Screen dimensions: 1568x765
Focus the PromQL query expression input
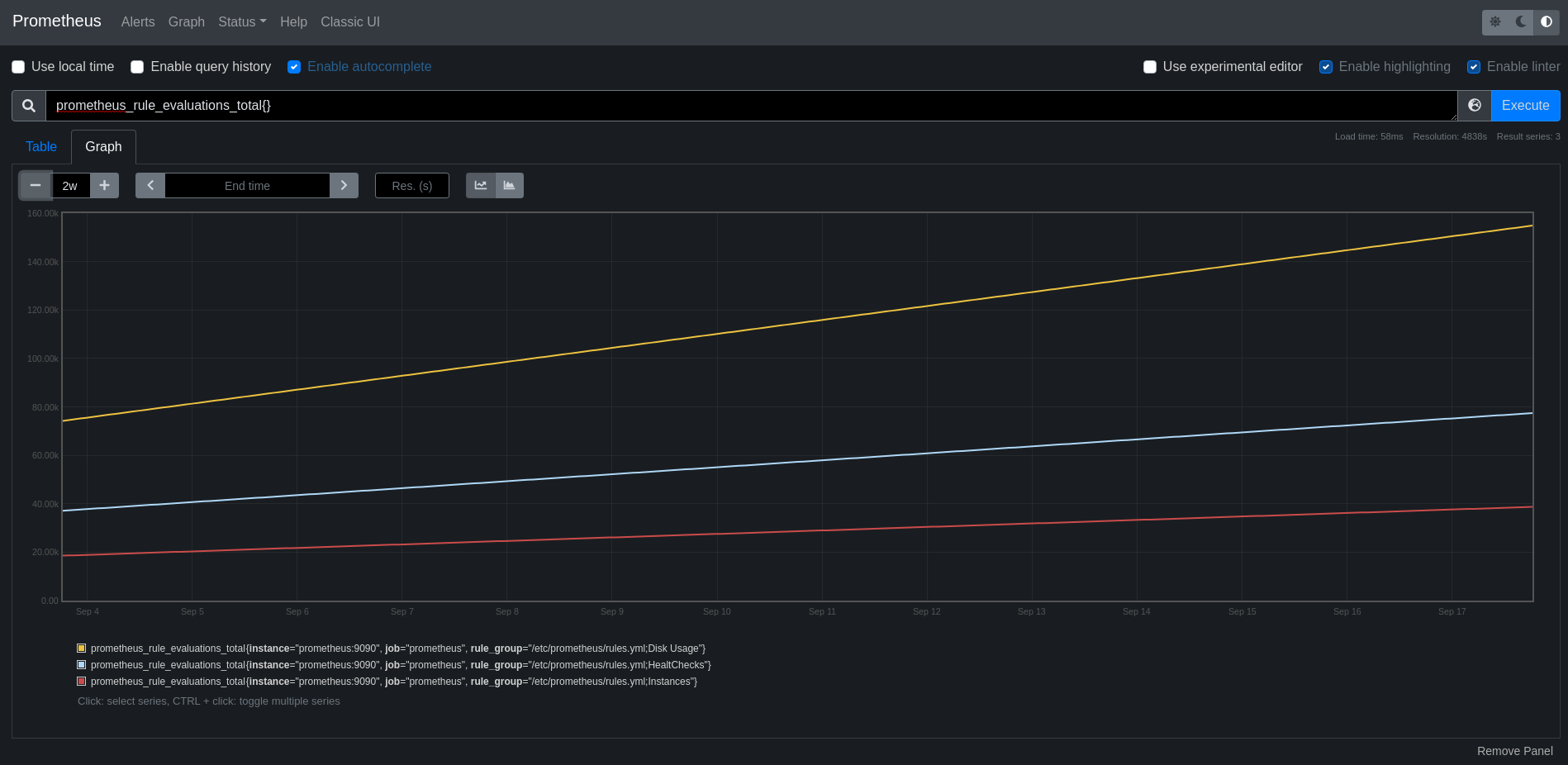751,106
